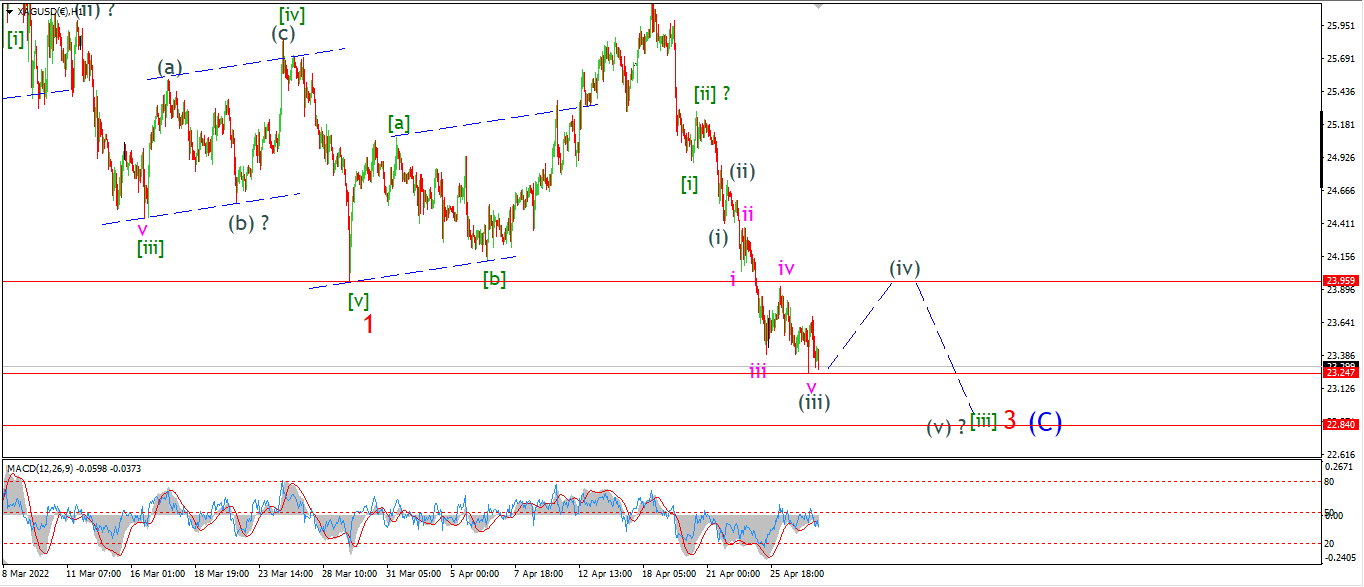The width and height of the screenshot is (1364, 587).
Task: Click the green [iii] label beside red 3
Action: click(983, 422)
